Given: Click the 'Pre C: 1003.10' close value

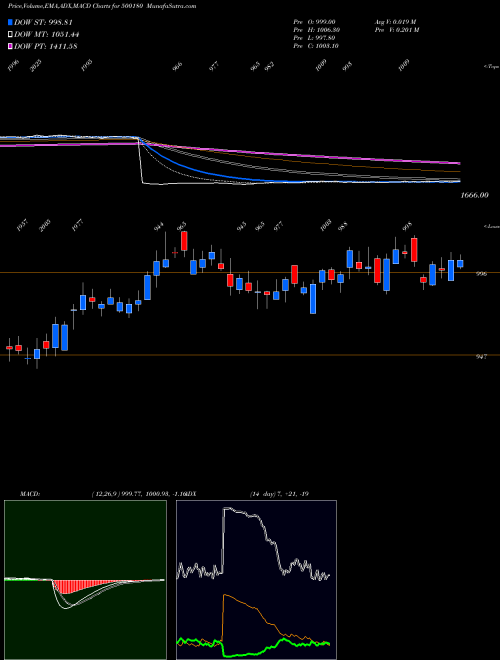Looking at the screenshot, I should (316, 46).
